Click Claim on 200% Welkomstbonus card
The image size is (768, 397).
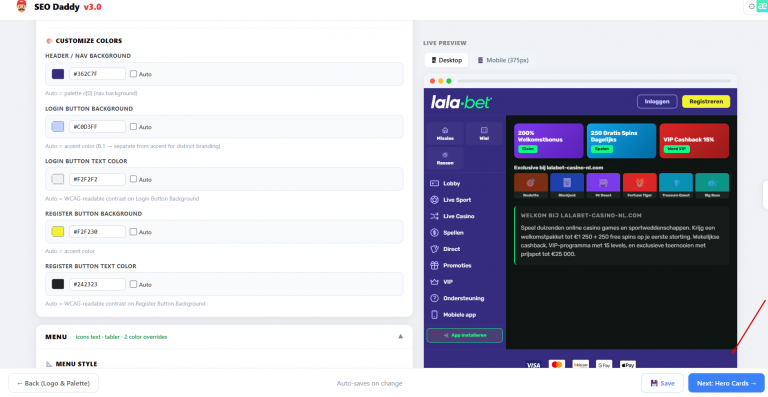coord(527,149)
